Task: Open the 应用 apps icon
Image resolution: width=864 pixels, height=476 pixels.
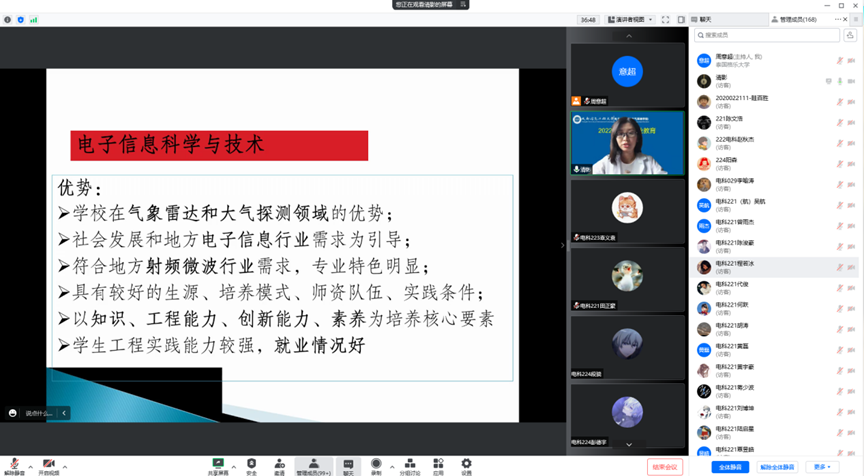Action: (x=438, y=464)
